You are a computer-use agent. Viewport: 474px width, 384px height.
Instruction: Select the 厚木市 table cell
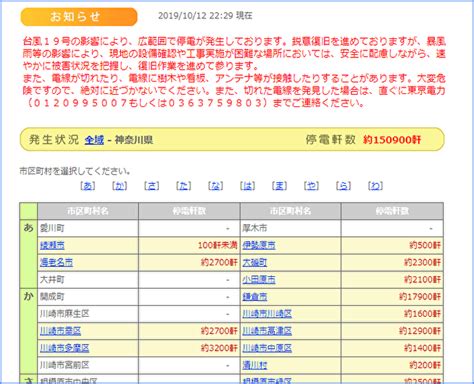(291, 228)
